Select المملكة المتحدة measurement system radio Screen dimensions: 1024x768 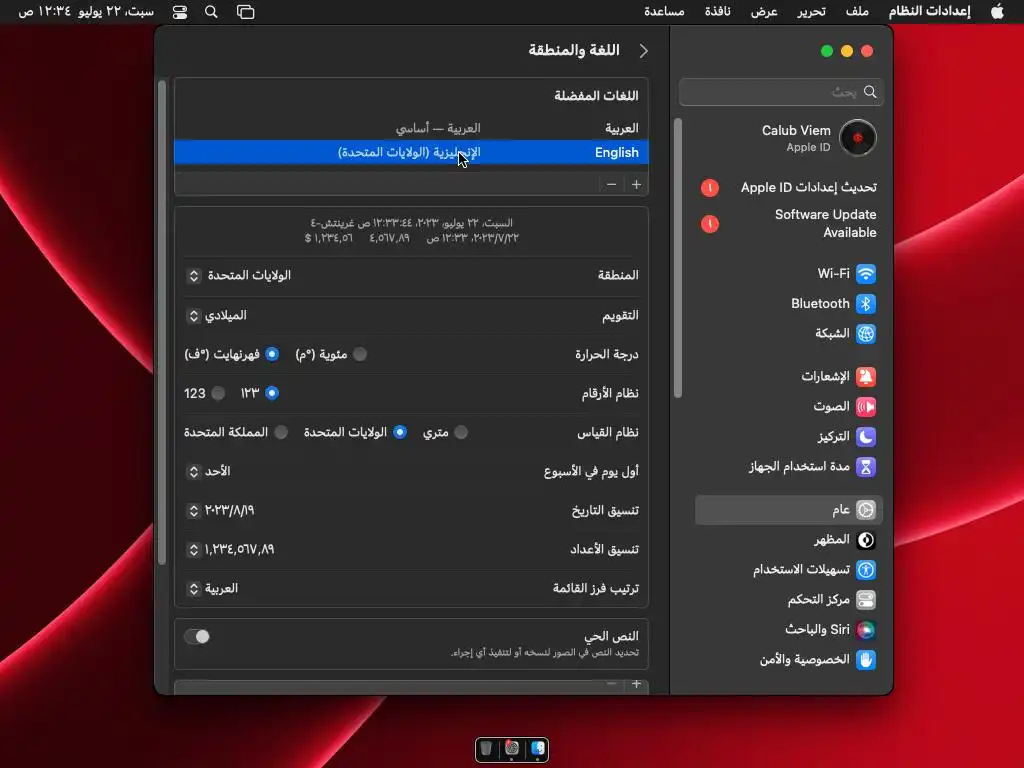pos(281,432)
